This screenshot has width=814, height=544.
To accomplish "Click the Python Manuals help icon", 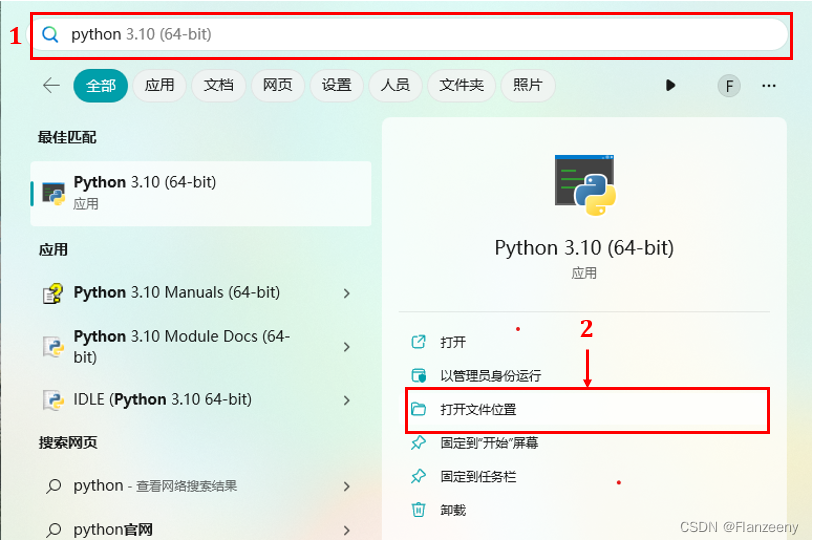I will pyautogui.click(x=53, y=294).
